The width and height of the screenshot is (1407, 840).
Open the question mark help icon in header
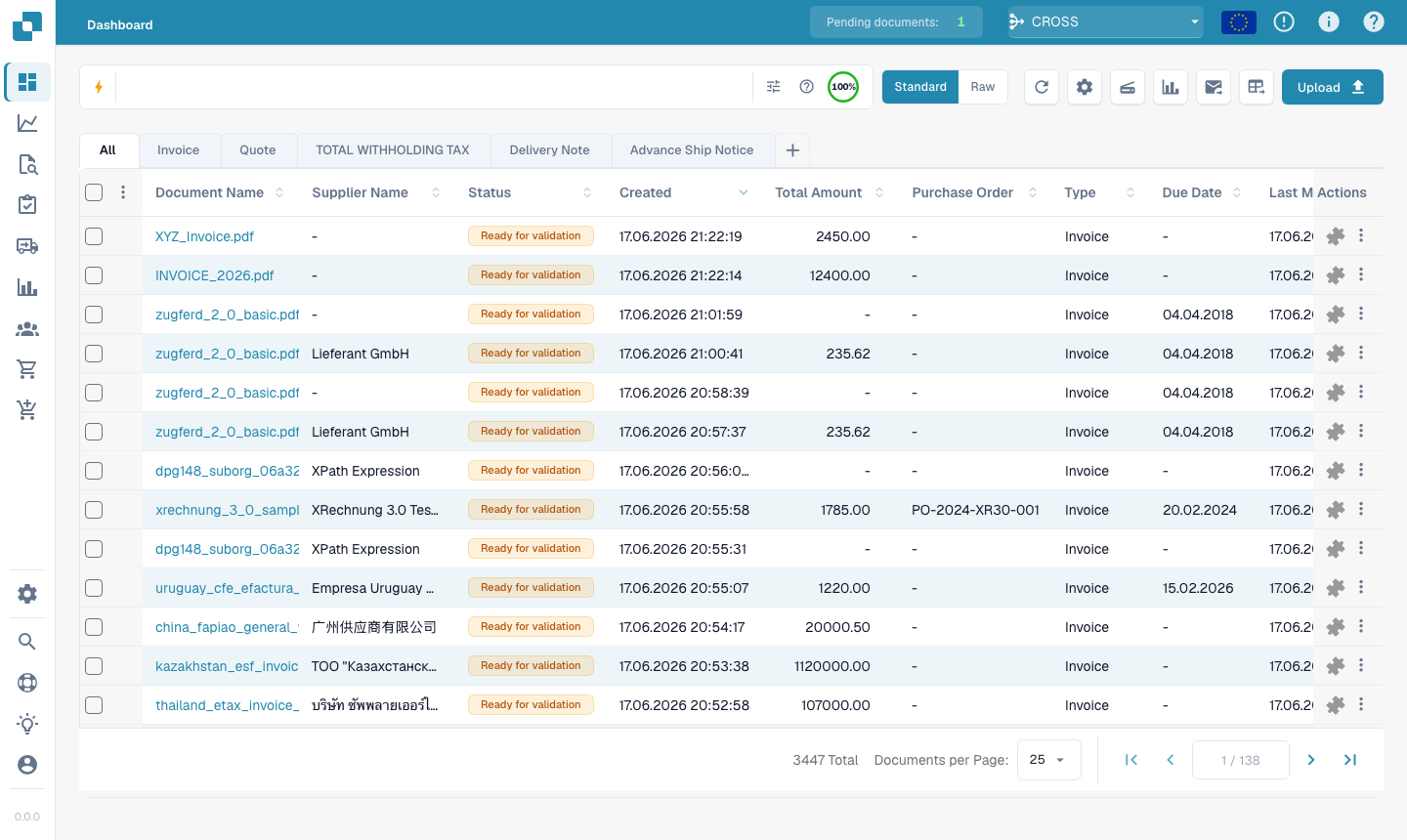1374,21
